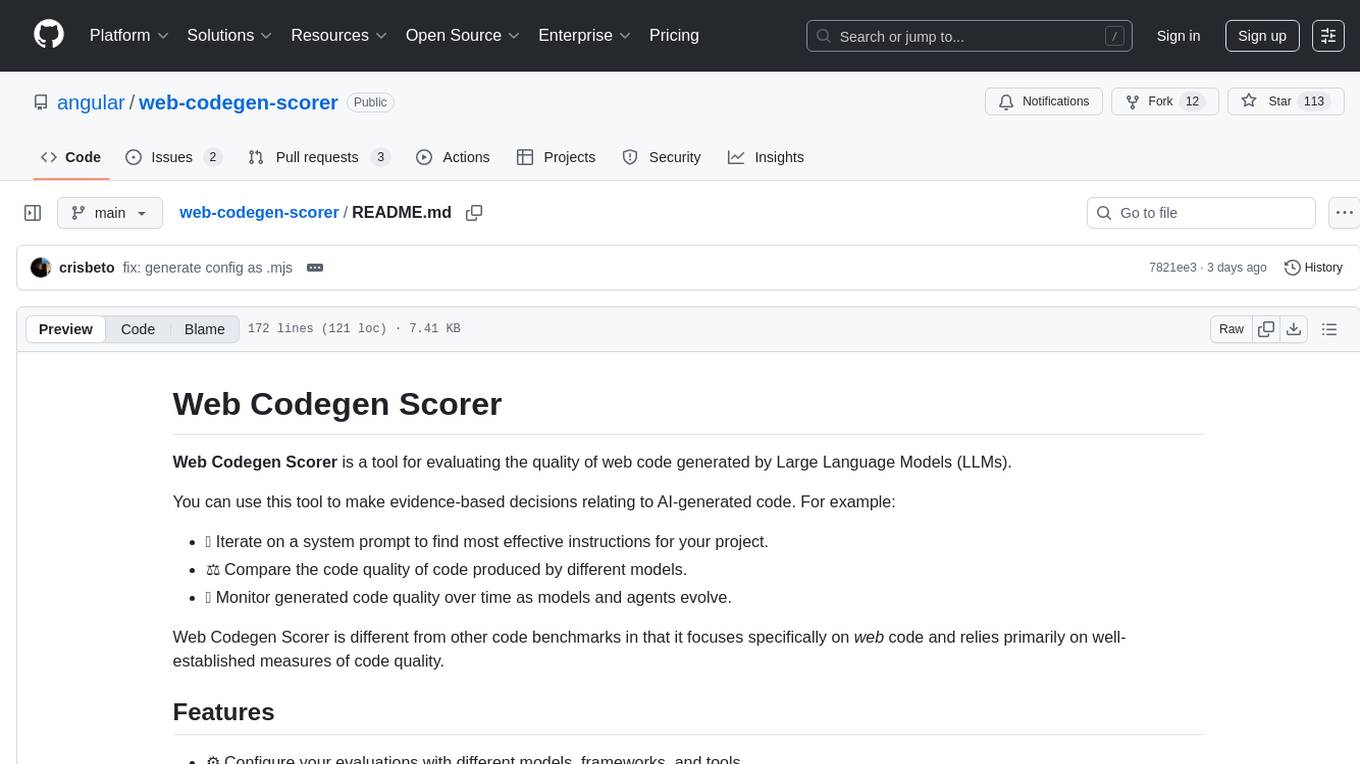This screenshot has height=764, width=1360.
Task: Focus the Go to file field
Action: coord(1201,213)
